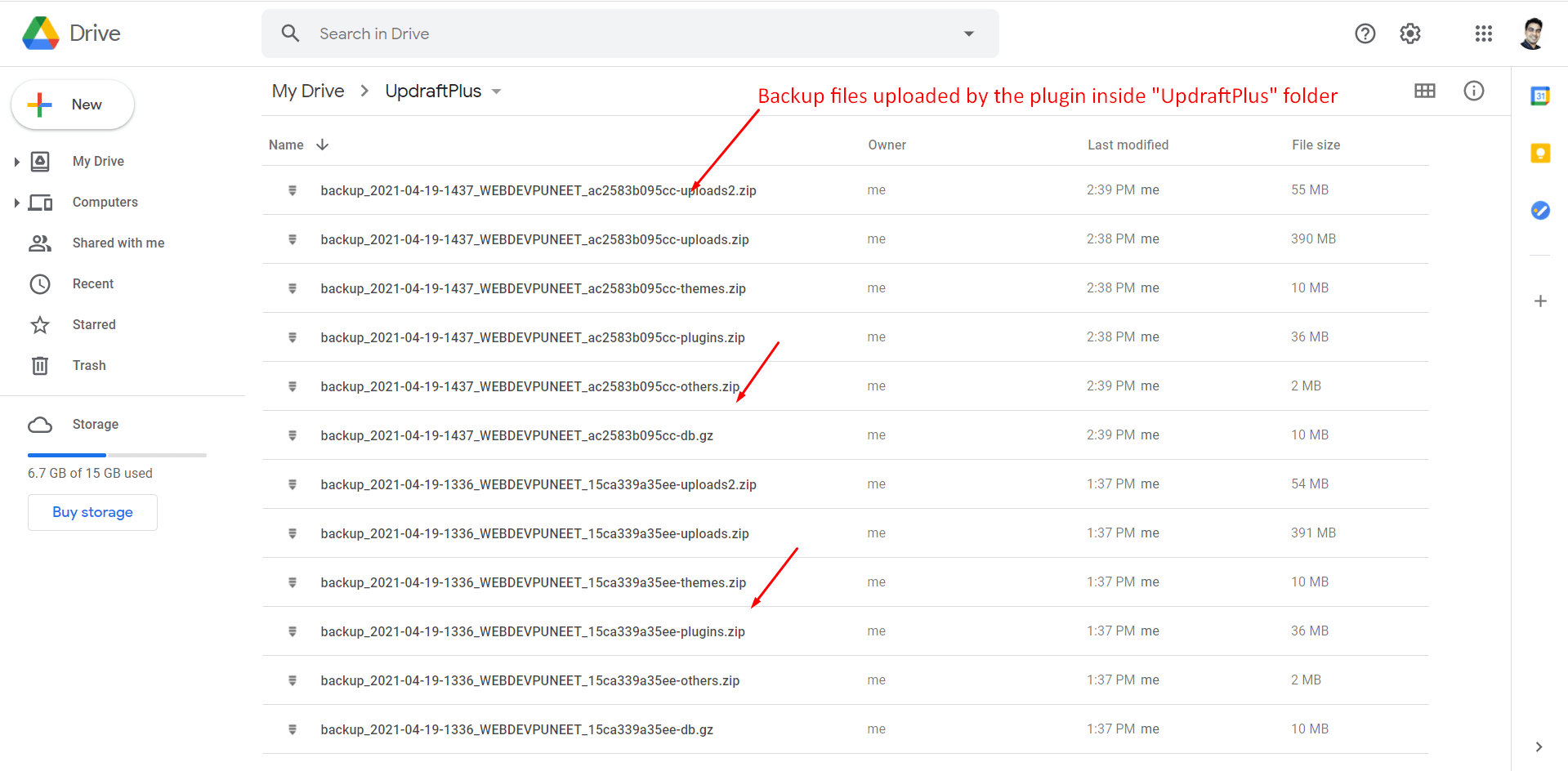Click the 391 MB file size cell
The height and width of the screenshot is (771, 1568).
(x=1313, y=533)
